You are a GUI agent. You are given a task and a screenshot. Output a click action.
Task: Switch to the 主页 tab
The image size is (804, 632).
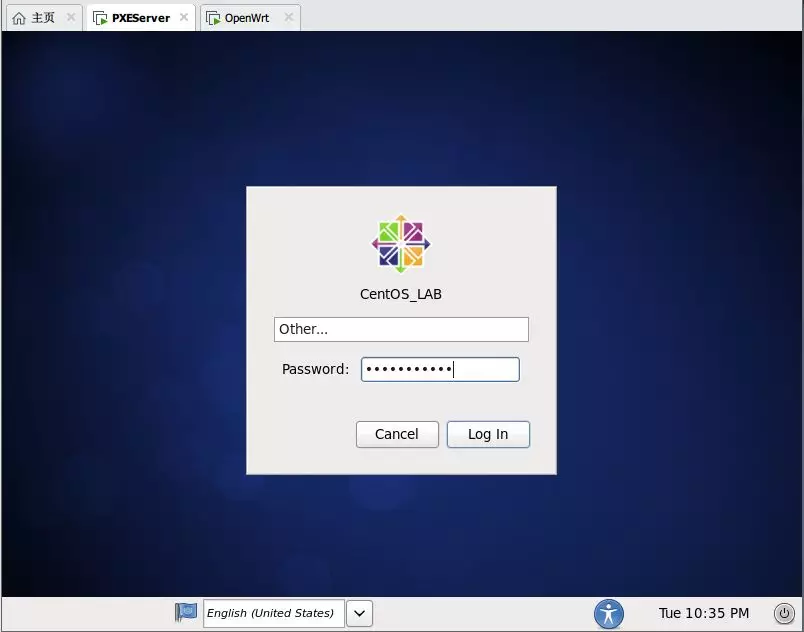pyautogui.click(x=43, y=18)
